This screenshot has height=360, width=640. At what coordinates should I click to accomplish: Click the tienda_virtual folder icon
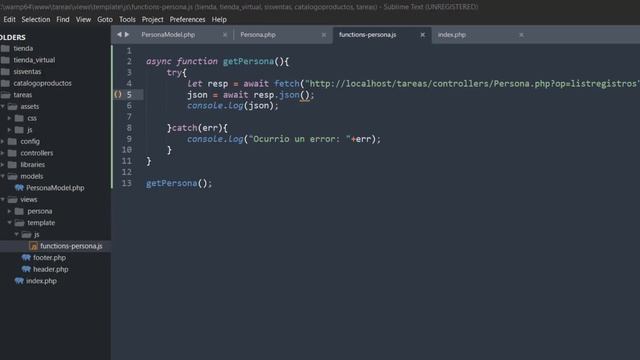coord(5,60)
